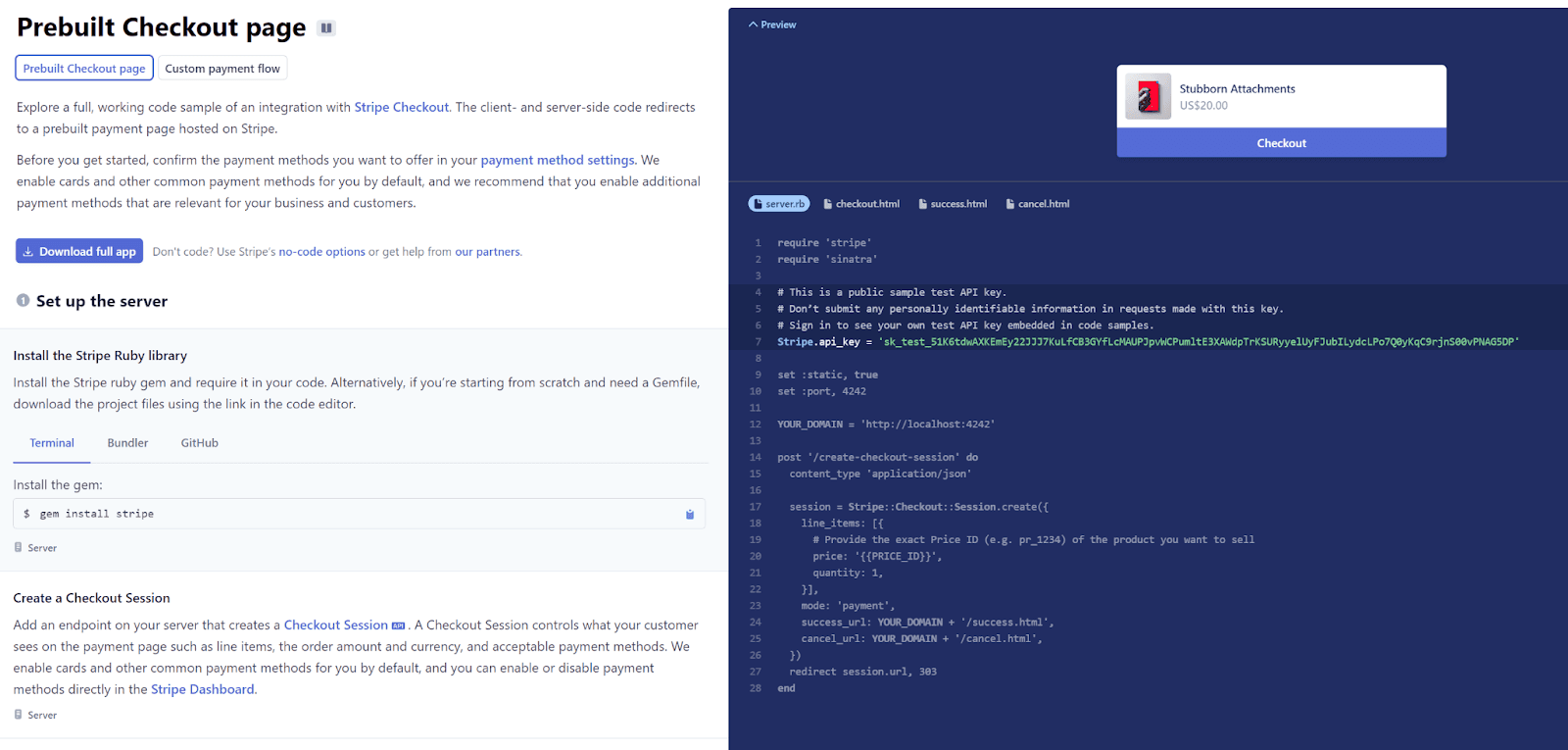Image resolution: width=1568 pixels, height=750 pixels.
Task: Open the checkout.html file tab
Action: [861, 204]
